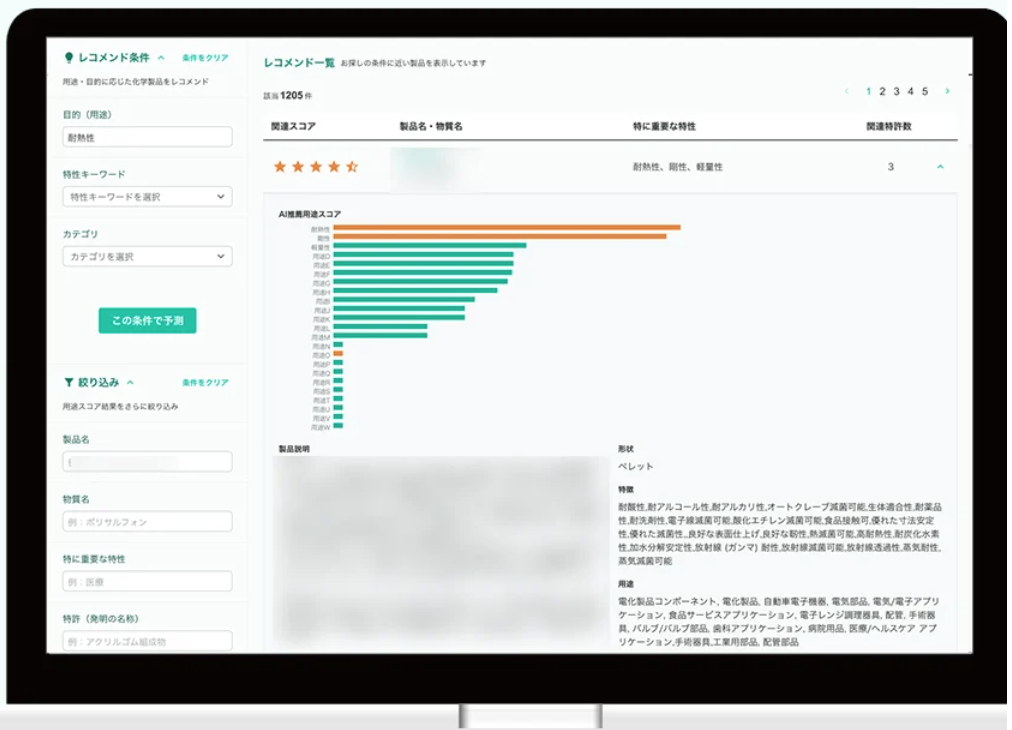Open the 特性キーワード dropdown
The image size is (1012, 730).
(x=147, y=197)
